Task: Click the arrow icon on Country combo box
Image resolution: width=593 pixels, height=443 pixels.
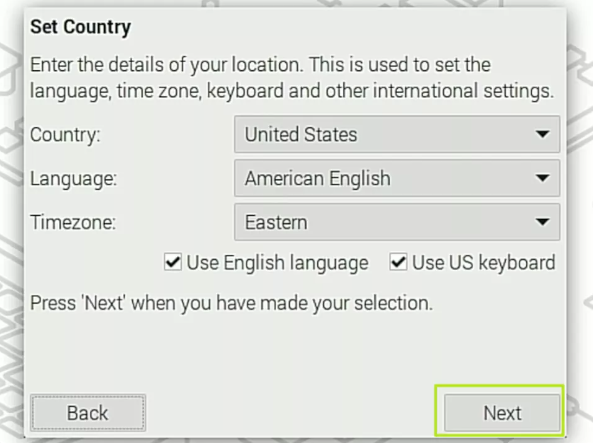Action: tap(542, 134)
